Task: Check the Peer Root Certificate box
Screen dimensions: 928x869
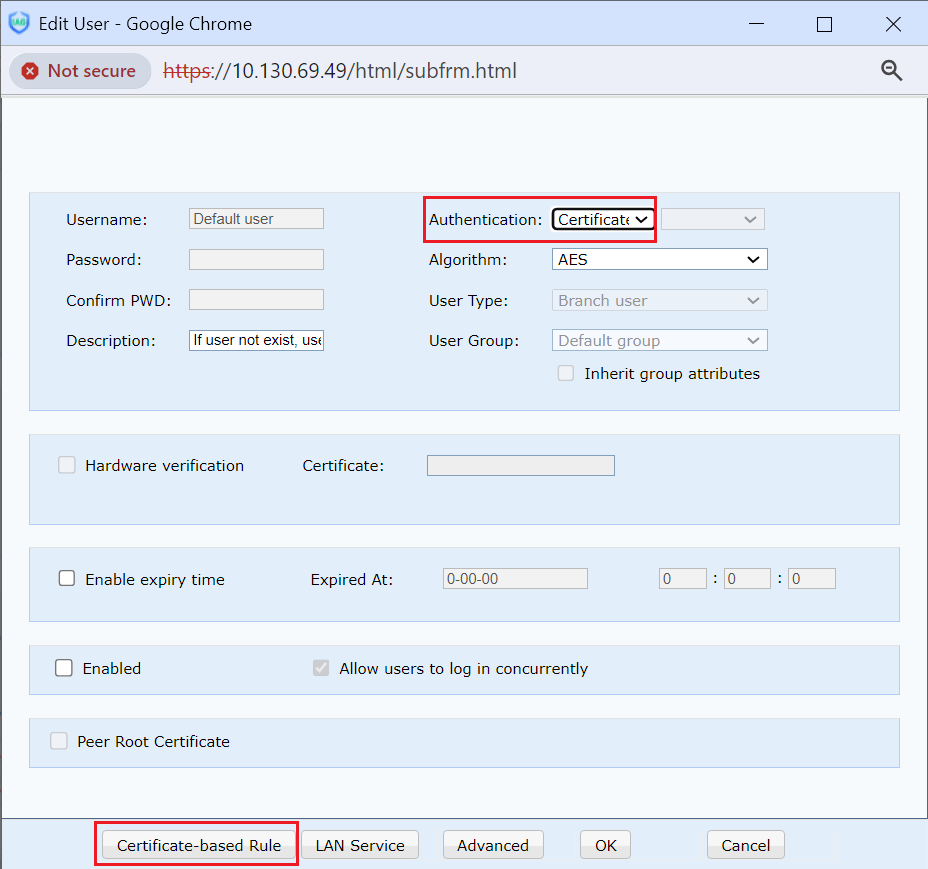Action: pyautogui.click(x=59, y=741)
